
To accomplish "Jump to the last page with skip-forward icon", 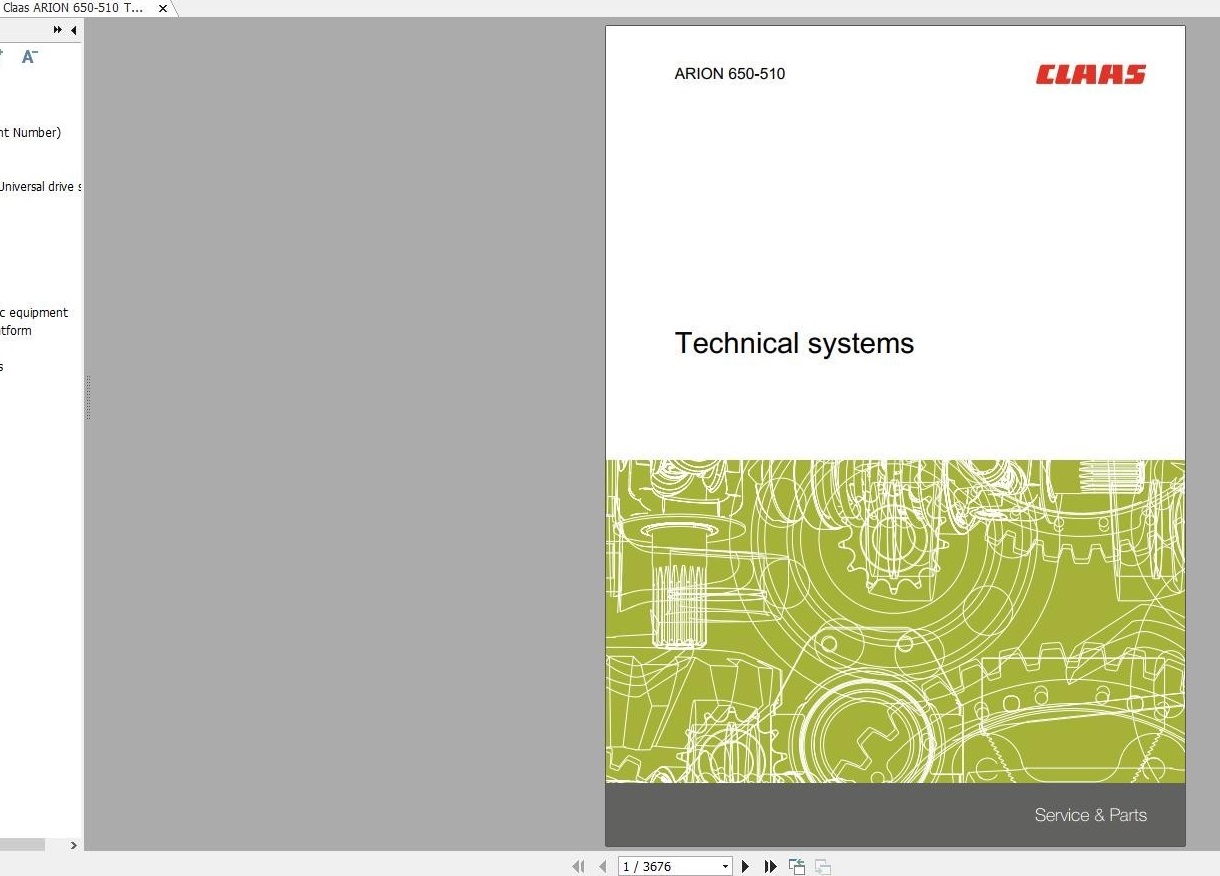I will [x=770, y=866].
